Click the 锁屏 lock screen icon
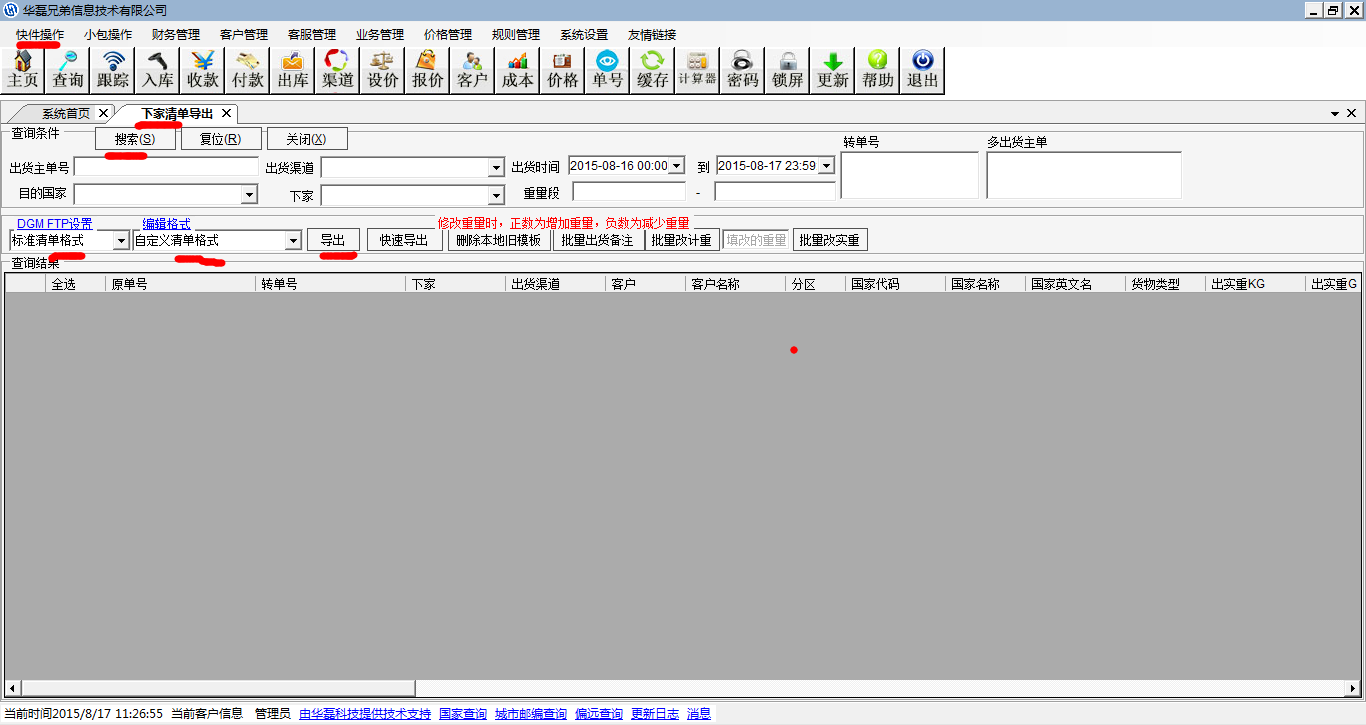The height and width of the screenshot is (725, 1366). [x=788, y=70]
